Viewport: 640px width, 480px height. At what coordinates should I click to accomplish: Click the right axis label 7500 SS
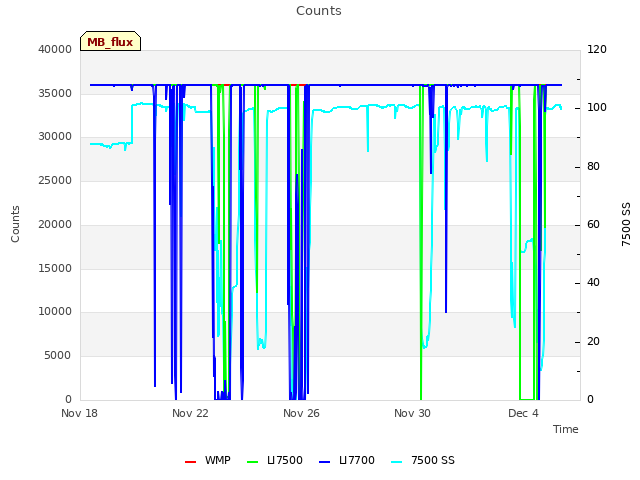click(626, 224)
